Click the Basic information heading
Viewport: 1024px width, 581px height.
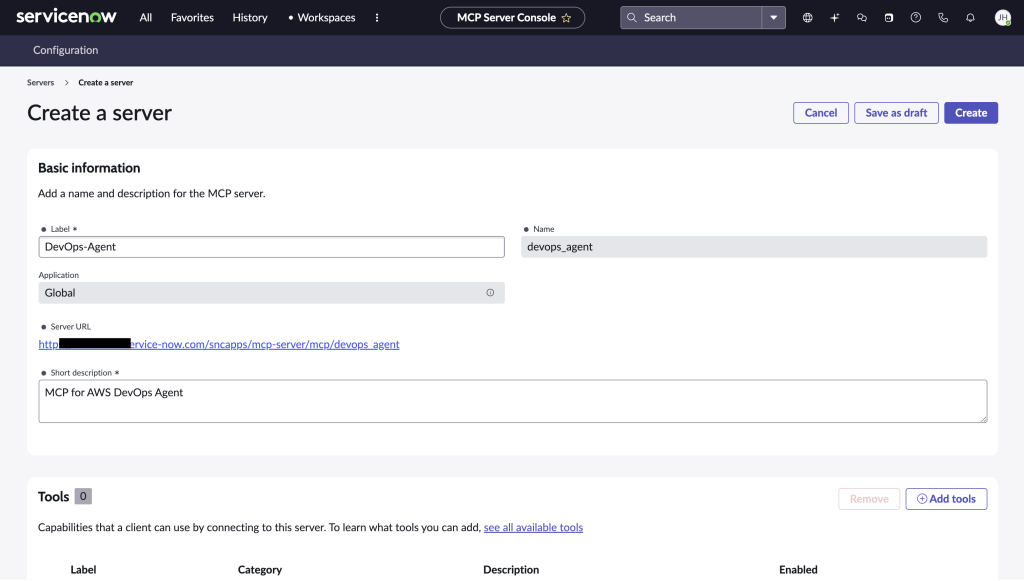89,168
